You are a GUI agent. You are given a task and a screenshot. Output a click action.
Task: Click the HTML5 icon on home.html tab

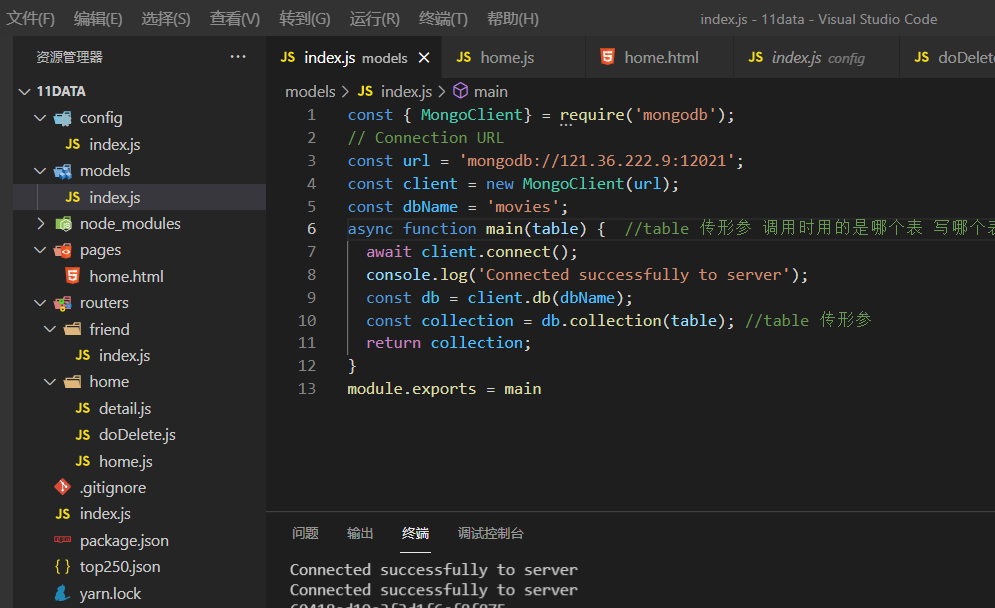click(x=607, y=57)
